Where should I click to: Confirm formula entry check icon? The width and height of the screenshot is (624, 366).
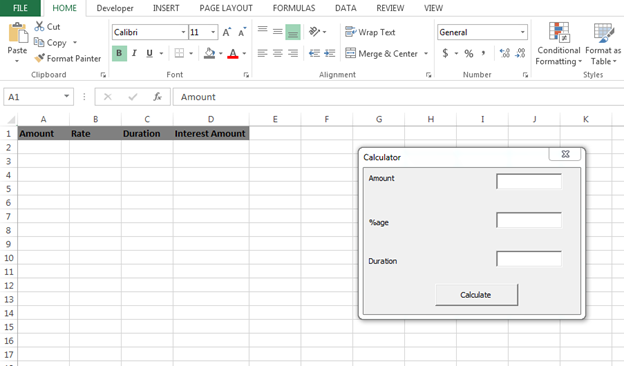click(133, 97)
